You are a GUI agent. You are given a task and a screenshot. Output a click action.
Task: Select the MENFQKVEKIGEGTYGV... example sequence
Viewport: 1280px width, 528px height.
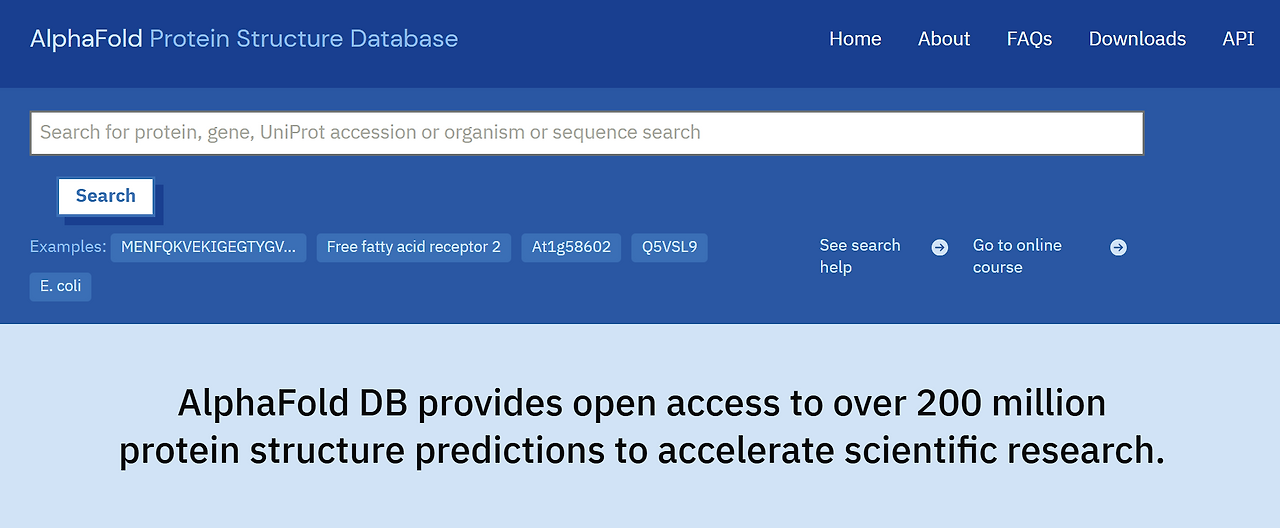click(209, 247)
